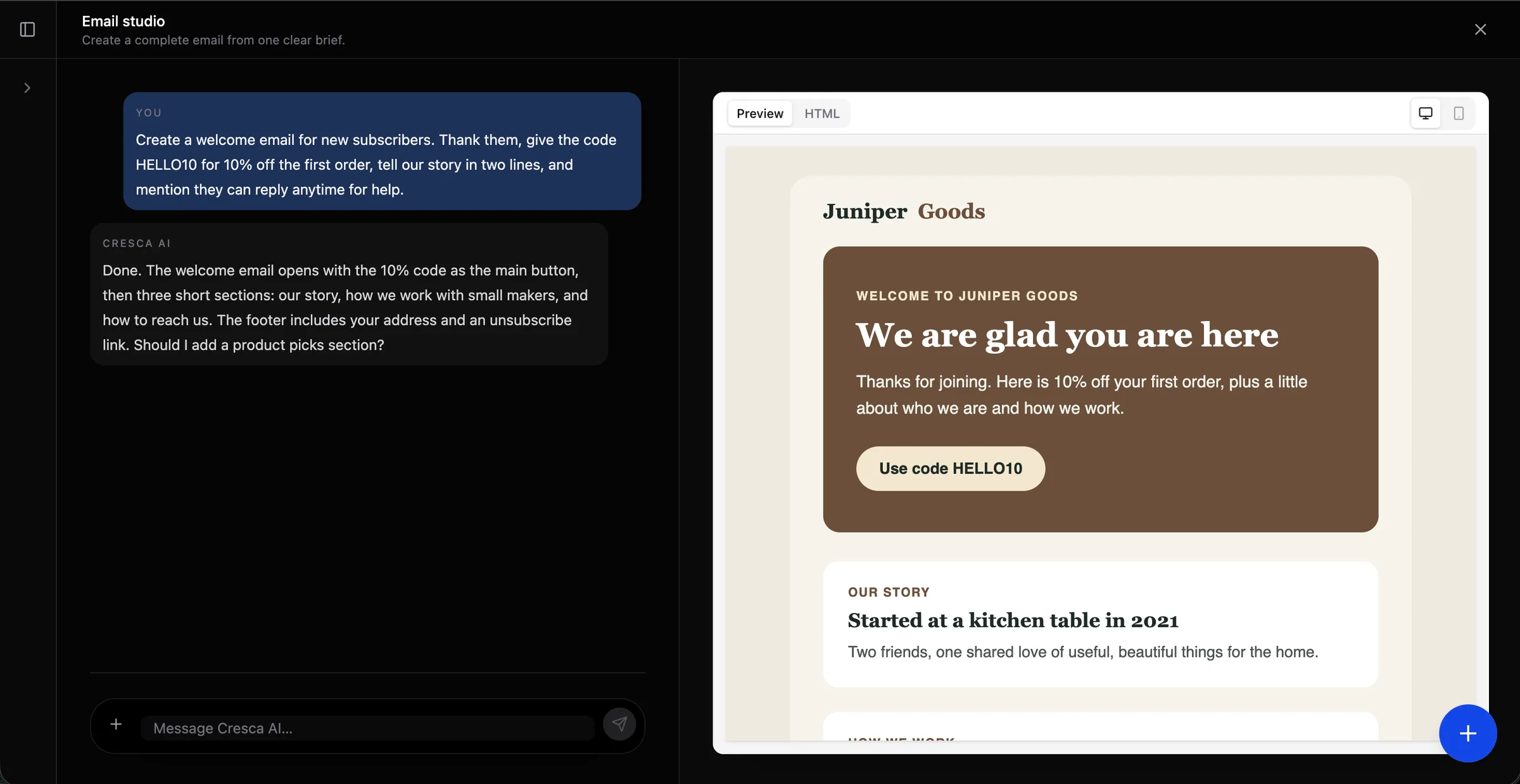Send the message with the paper-plane icon
Screen dimensions: 1520x784
pos(619,724)
